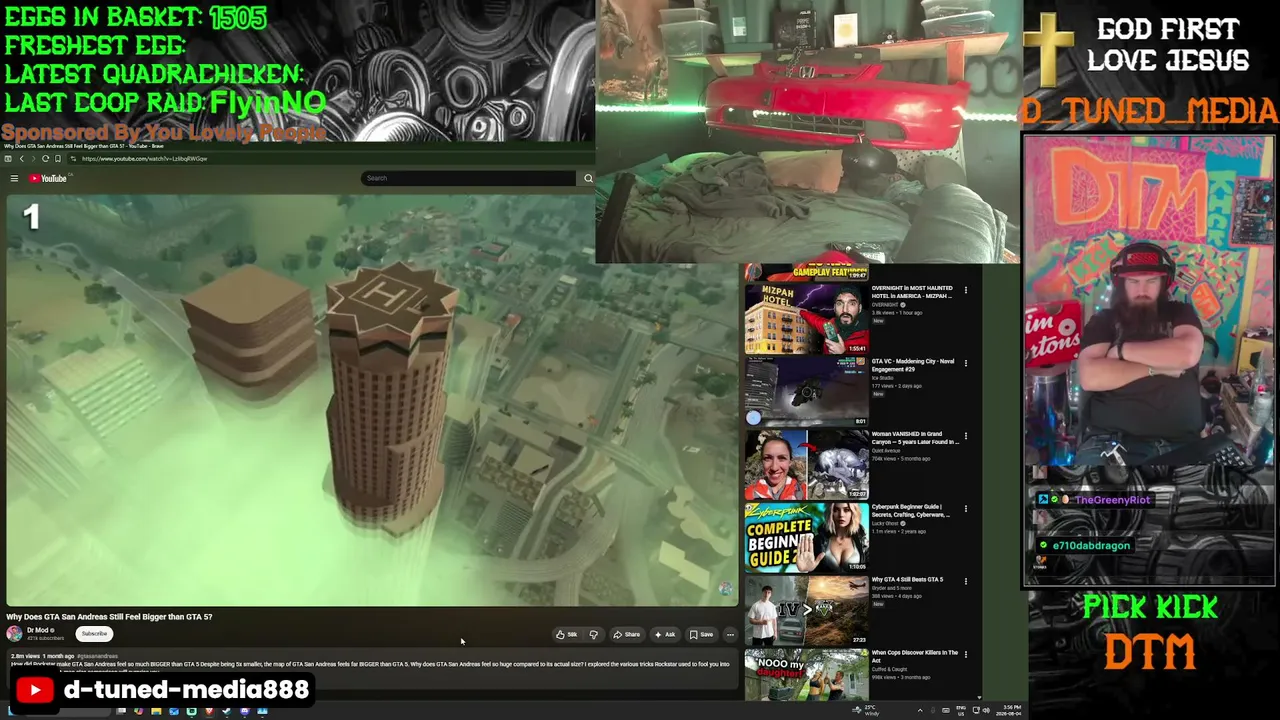Click the title 'Woman VANISHED in Grand Canyon'

point(915,438)
